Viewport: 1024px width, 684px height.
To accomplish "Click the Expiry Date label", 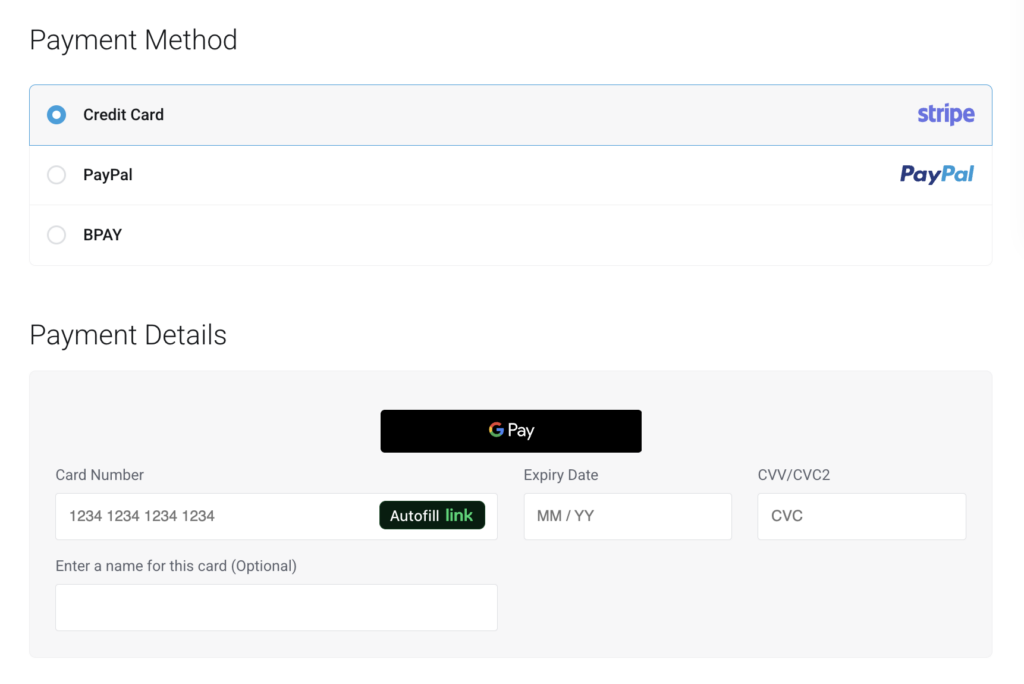I will [561, 475].
